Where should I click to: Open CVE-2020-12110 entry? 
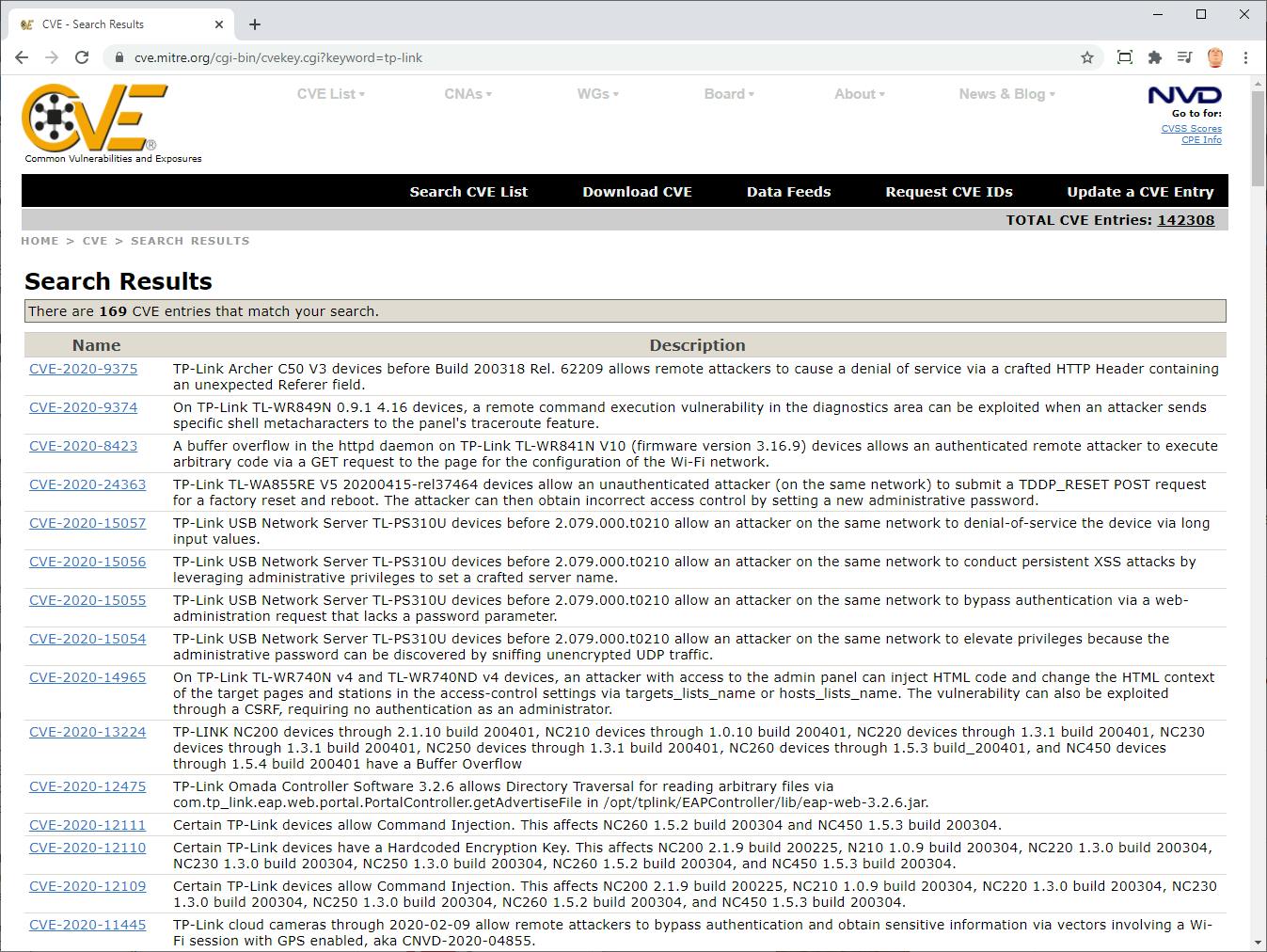87,848
